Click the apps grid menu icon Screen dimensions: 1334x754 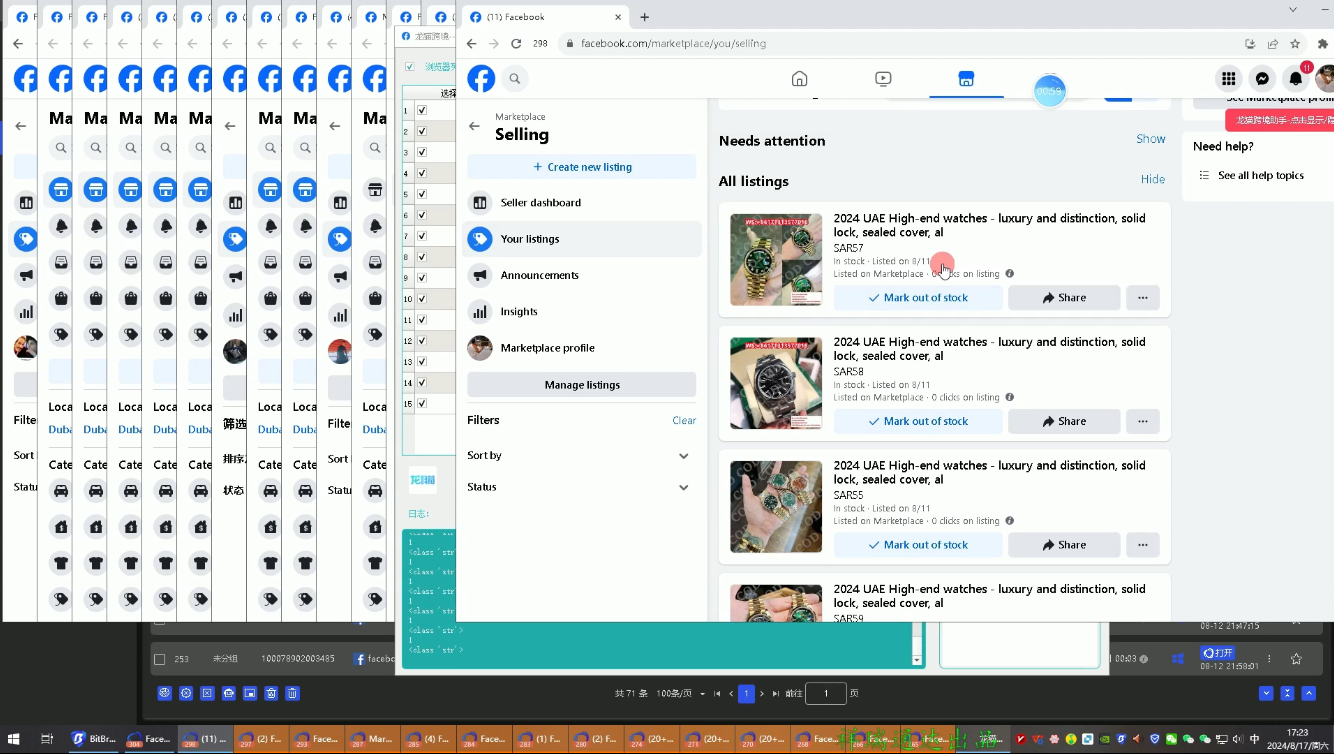pyautogui.click(x=1228, y=78)
